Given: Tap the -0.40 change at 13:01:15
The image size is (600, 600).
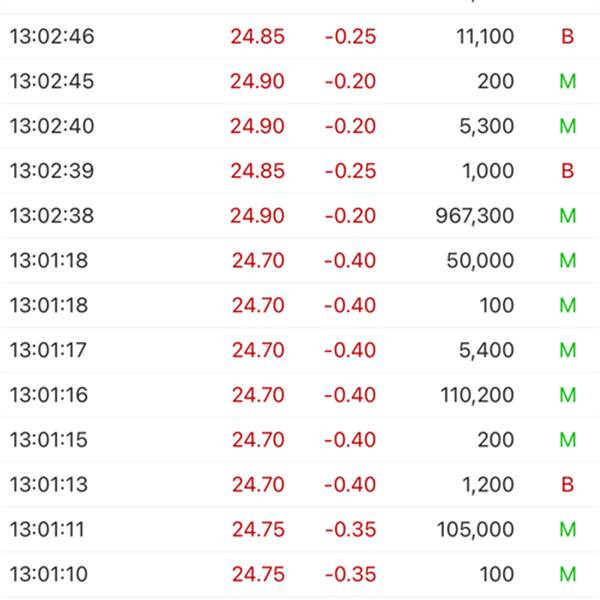Looking at the screenshot, I should [x=350, y=440].
